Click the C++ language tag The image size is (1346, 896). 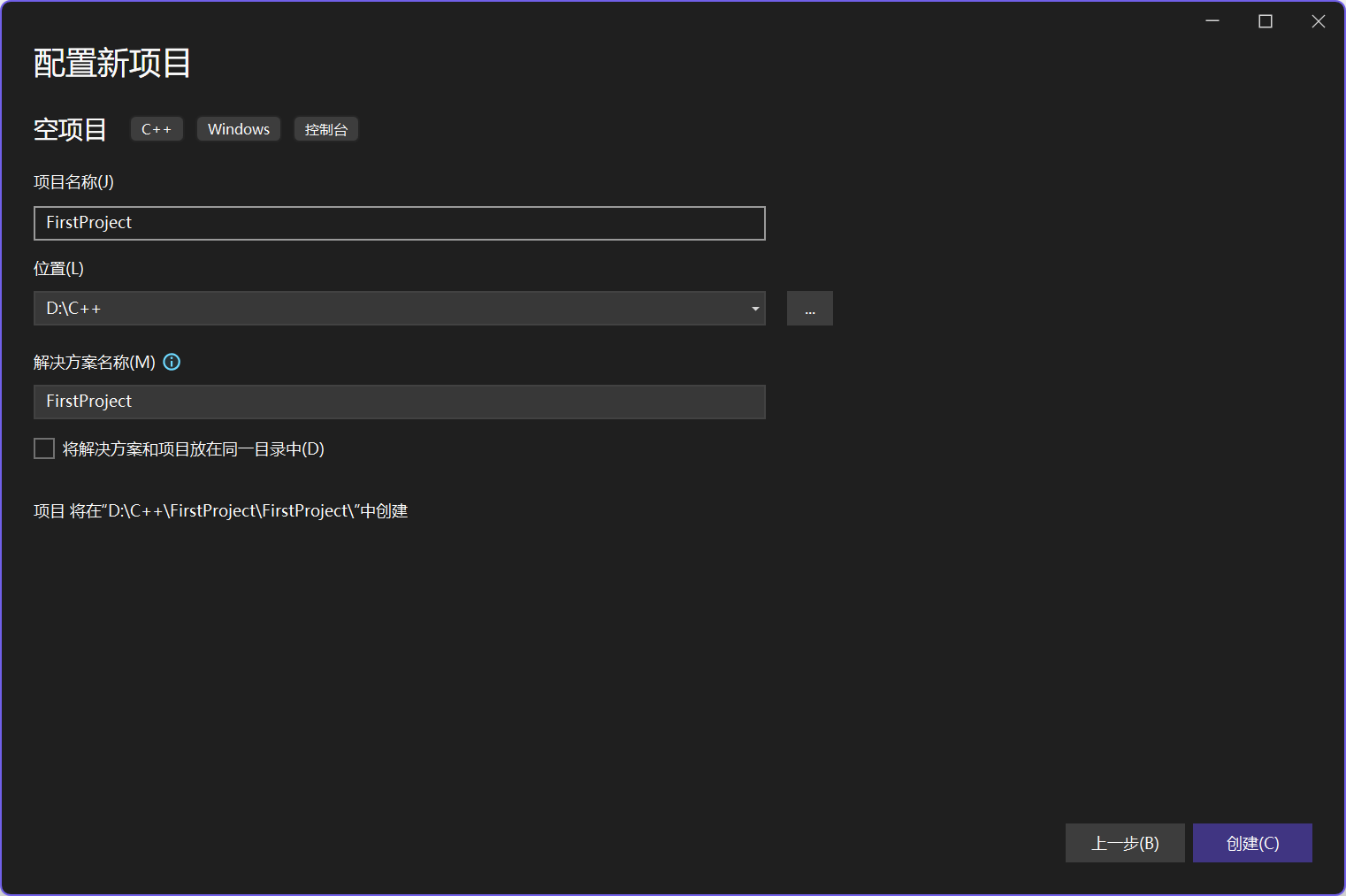(157, 129)
